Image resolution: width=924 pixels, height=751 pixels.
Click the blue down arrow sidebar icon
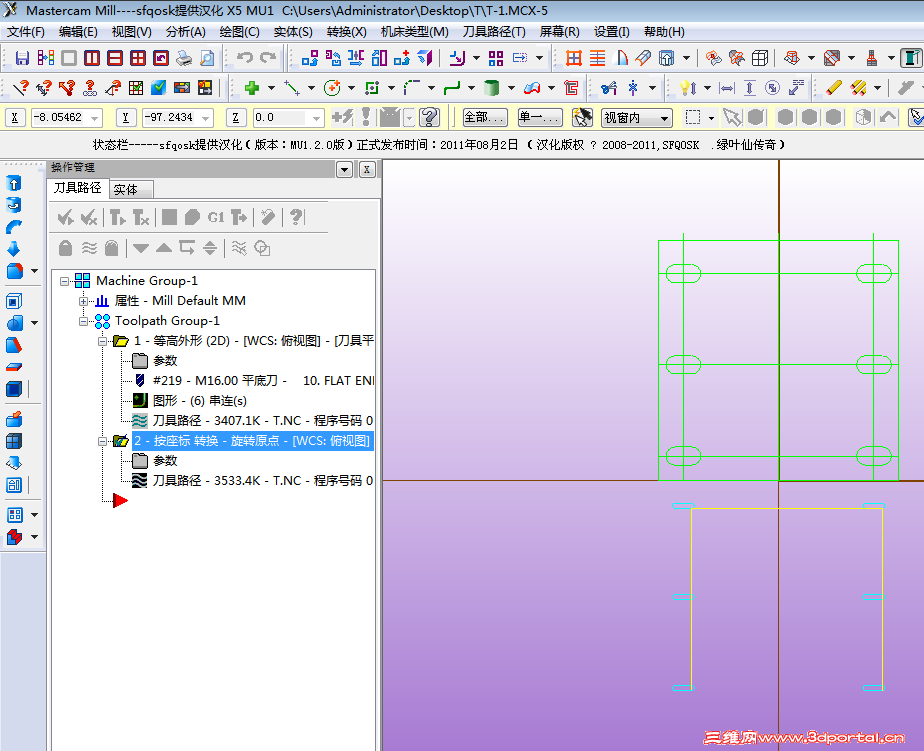coord(14,248)
